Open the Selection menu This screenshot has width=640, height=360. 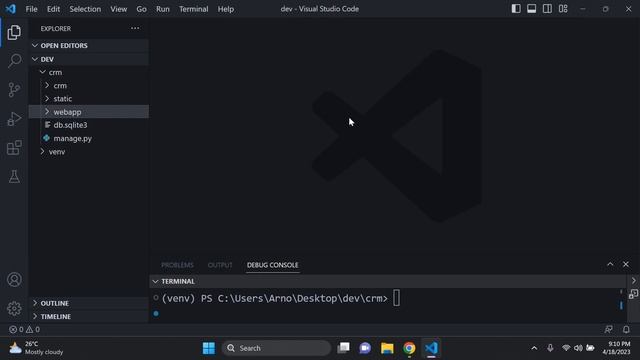[x=85, y=9]
